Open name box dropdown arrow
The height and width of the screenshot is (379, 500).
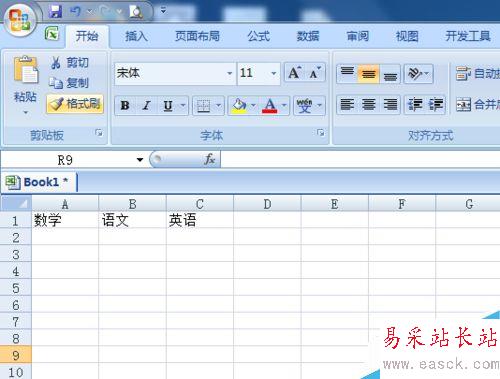(x=140, y=160)
